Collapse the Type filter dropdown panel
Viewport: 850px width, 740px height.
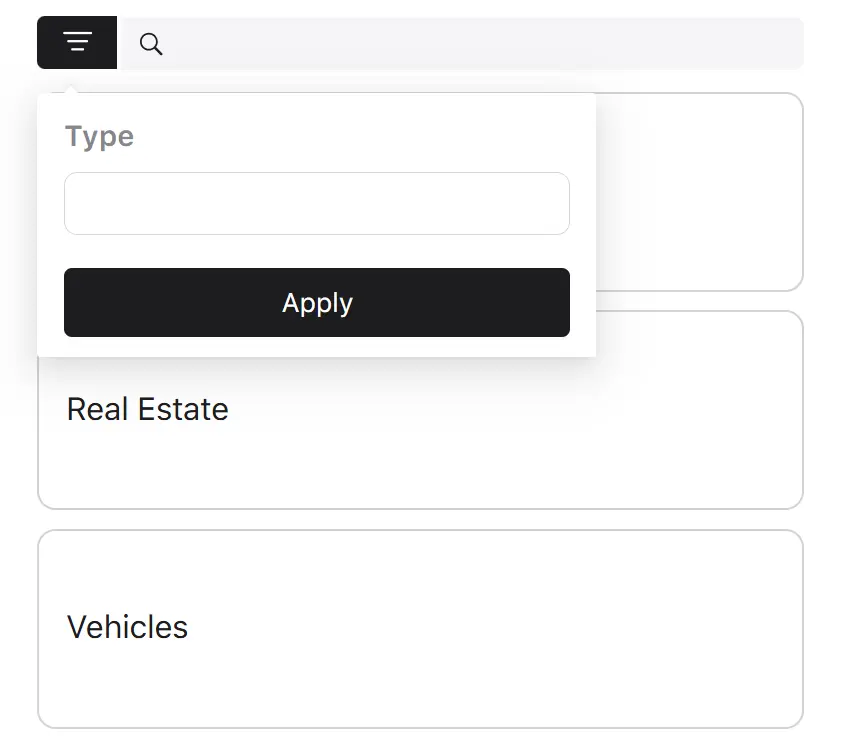[77, 42]
